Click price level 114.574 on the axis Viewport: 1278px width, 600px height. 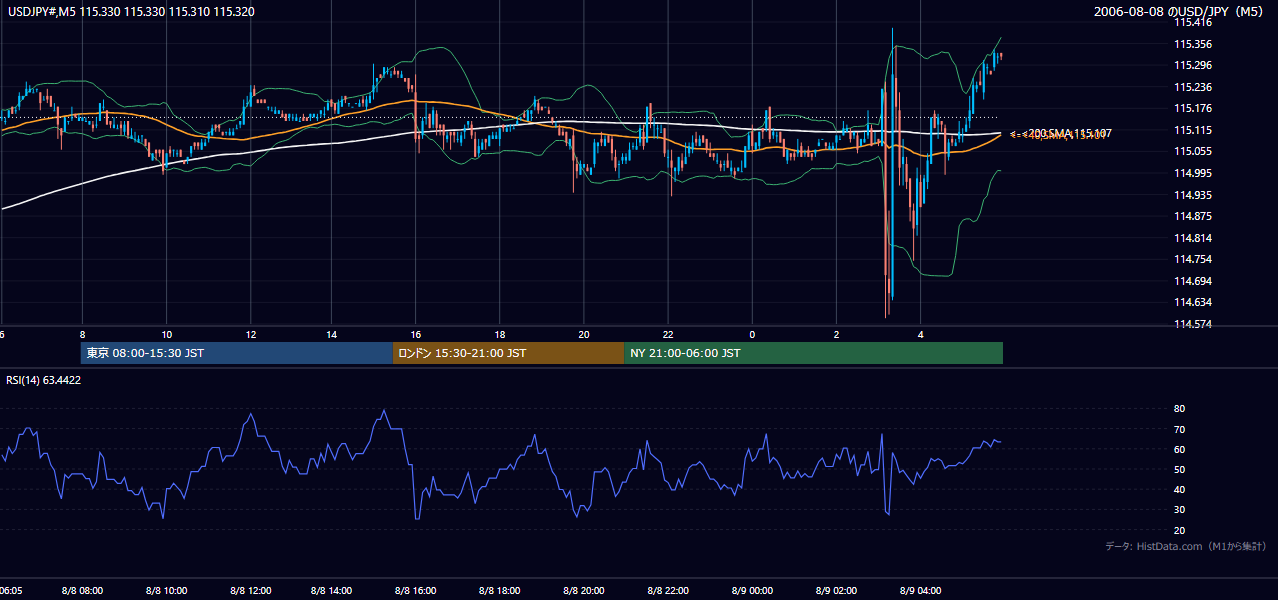(x=1195, y=324)
